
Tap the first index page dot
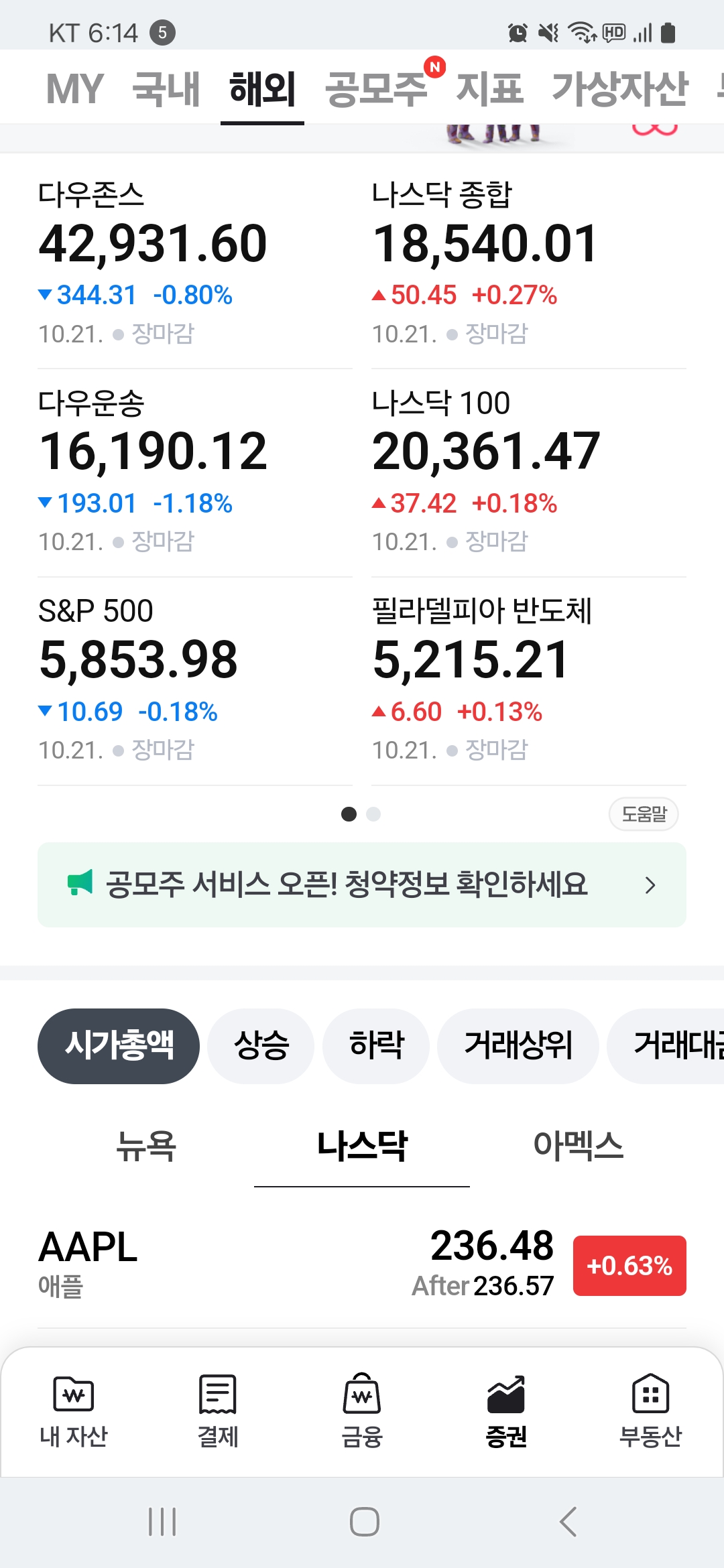(349, 814)
